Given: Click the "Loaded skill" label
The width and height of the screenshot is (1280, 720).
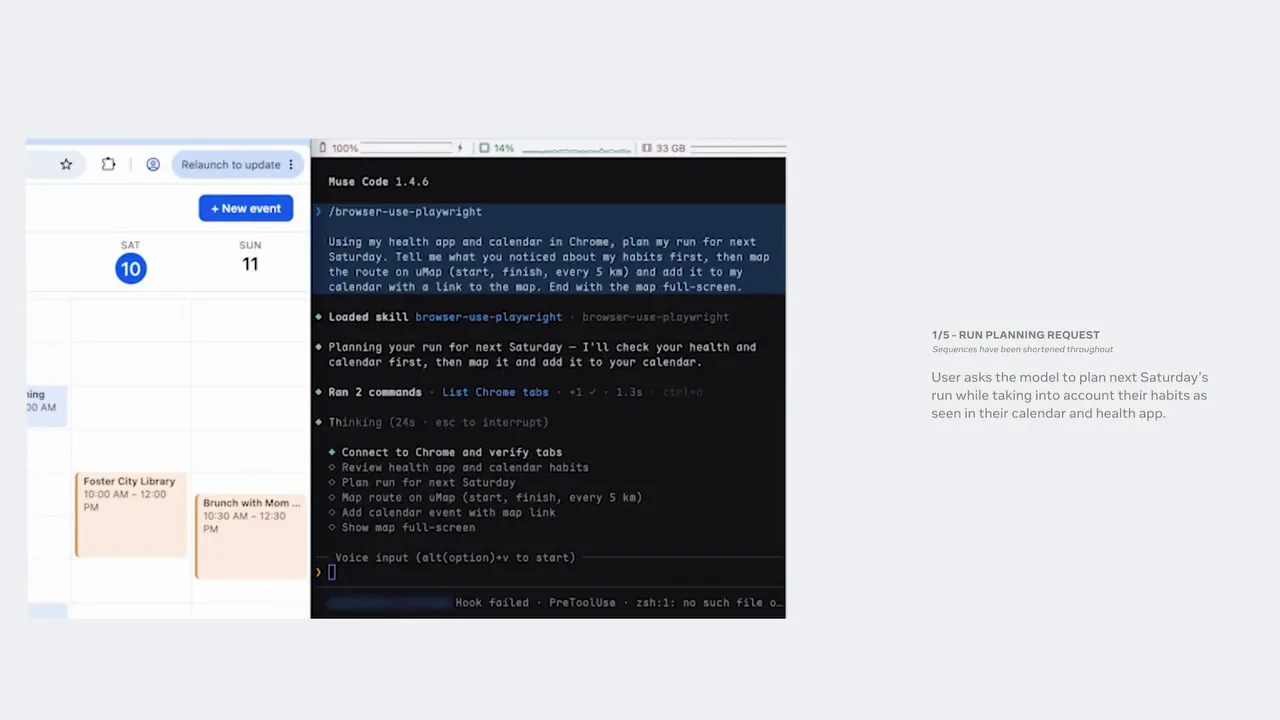Looking at the screenshot, I should (x=369, y=317).
